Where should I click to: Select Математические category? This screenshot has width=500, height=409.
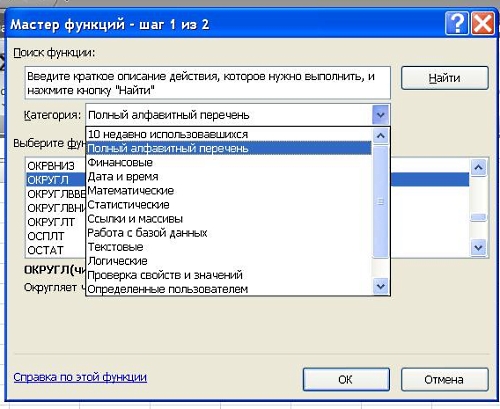(x=131, y=191)
